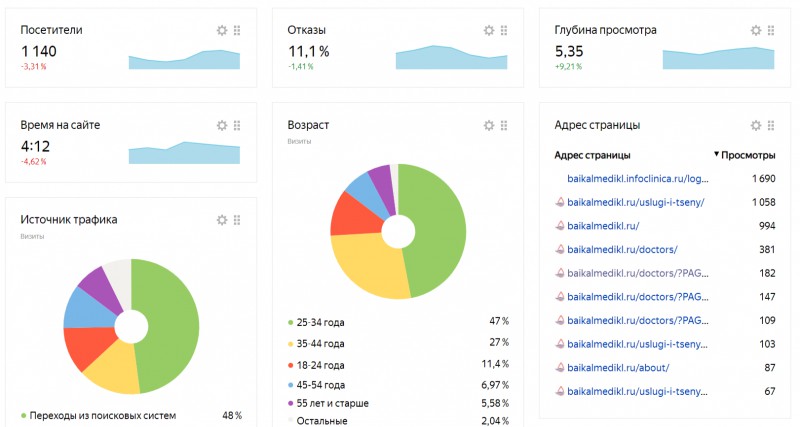Open baikalmedikl.ru/doctors/ link

(622, 250)
